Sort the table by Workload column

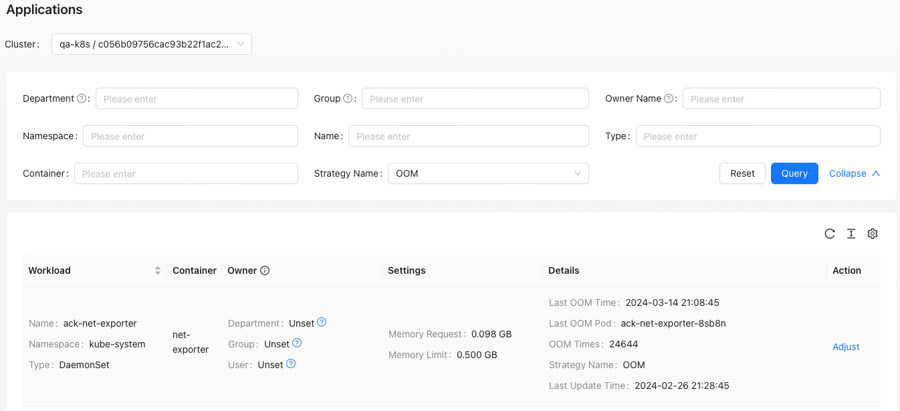pos(158,270)
